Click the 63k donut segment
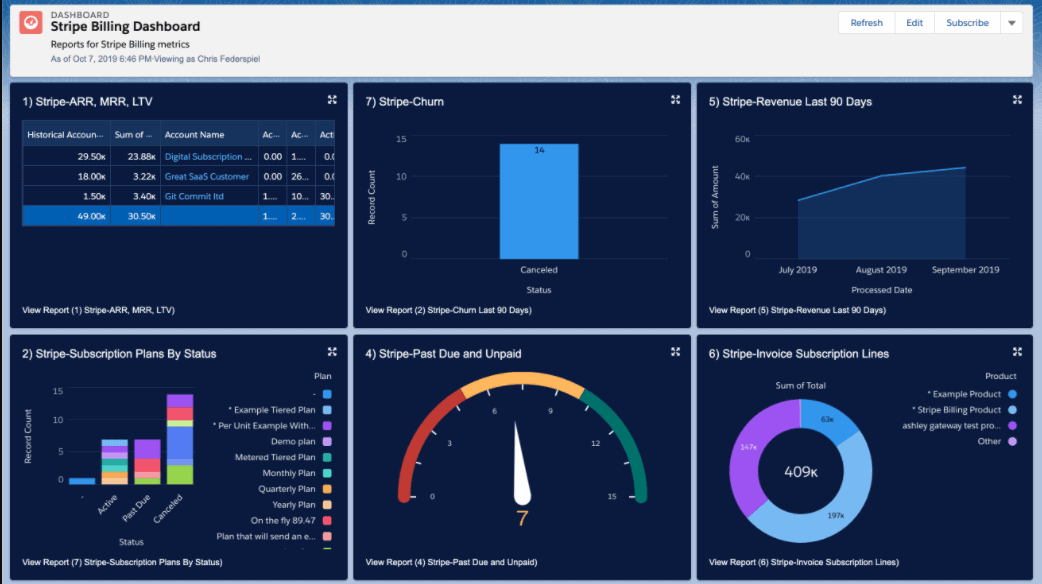 (x=827, y=420)
